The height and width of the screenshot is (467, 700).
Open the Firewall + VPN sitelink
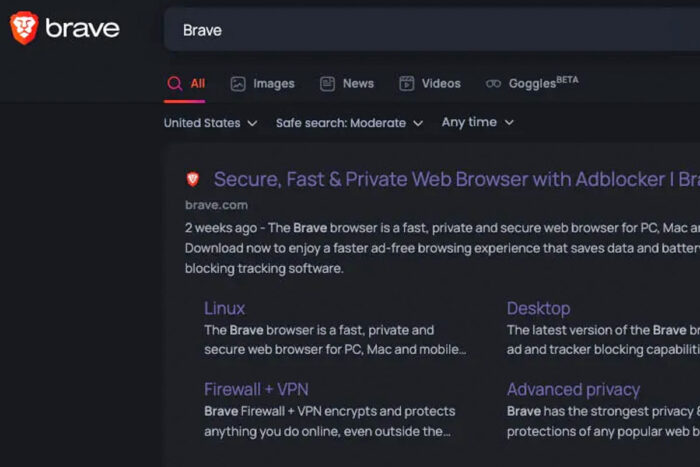tap(256, 389)
